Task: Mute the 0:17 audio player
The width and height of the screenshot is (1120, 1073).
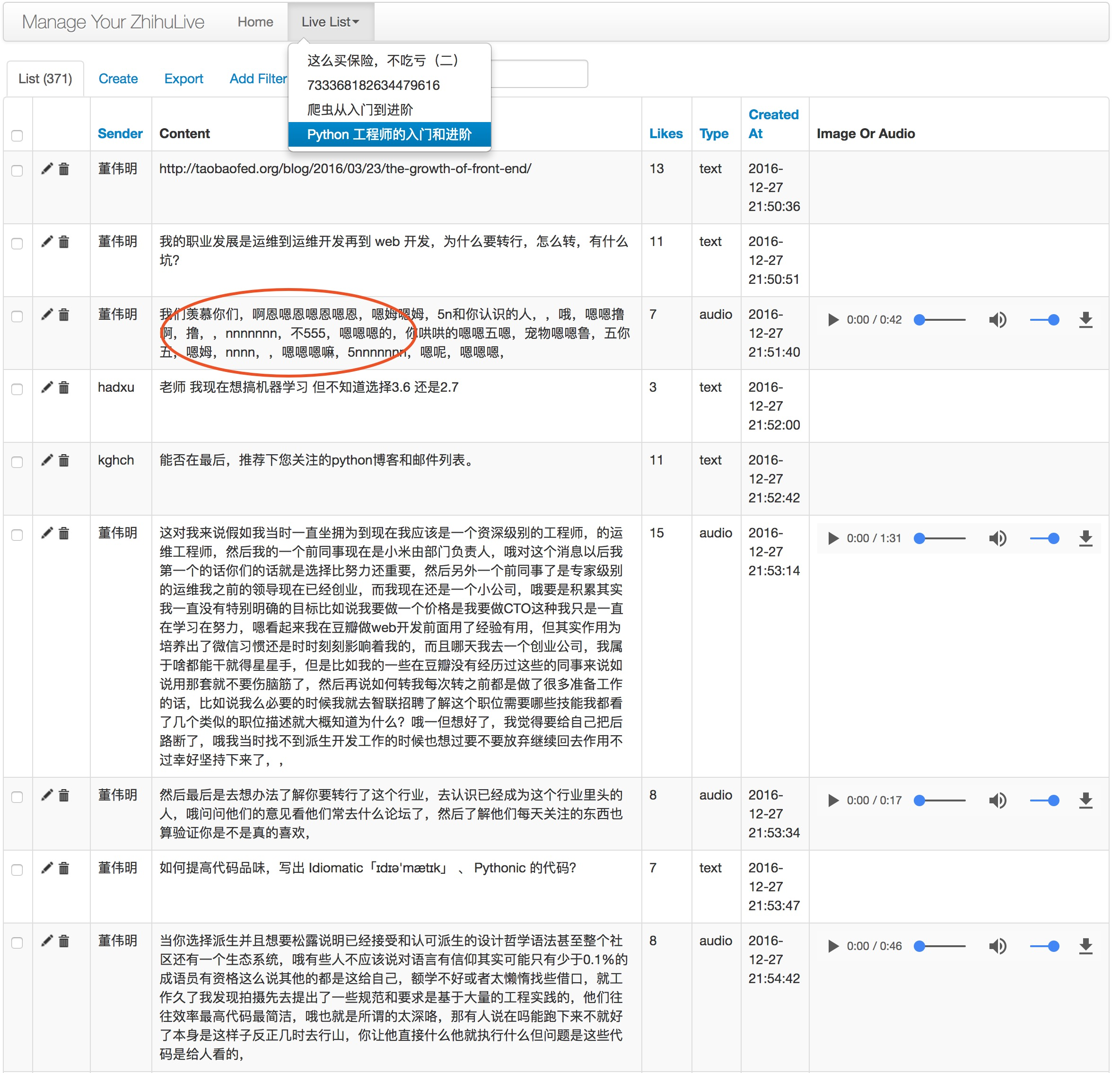Action: [x=997, y=800]
